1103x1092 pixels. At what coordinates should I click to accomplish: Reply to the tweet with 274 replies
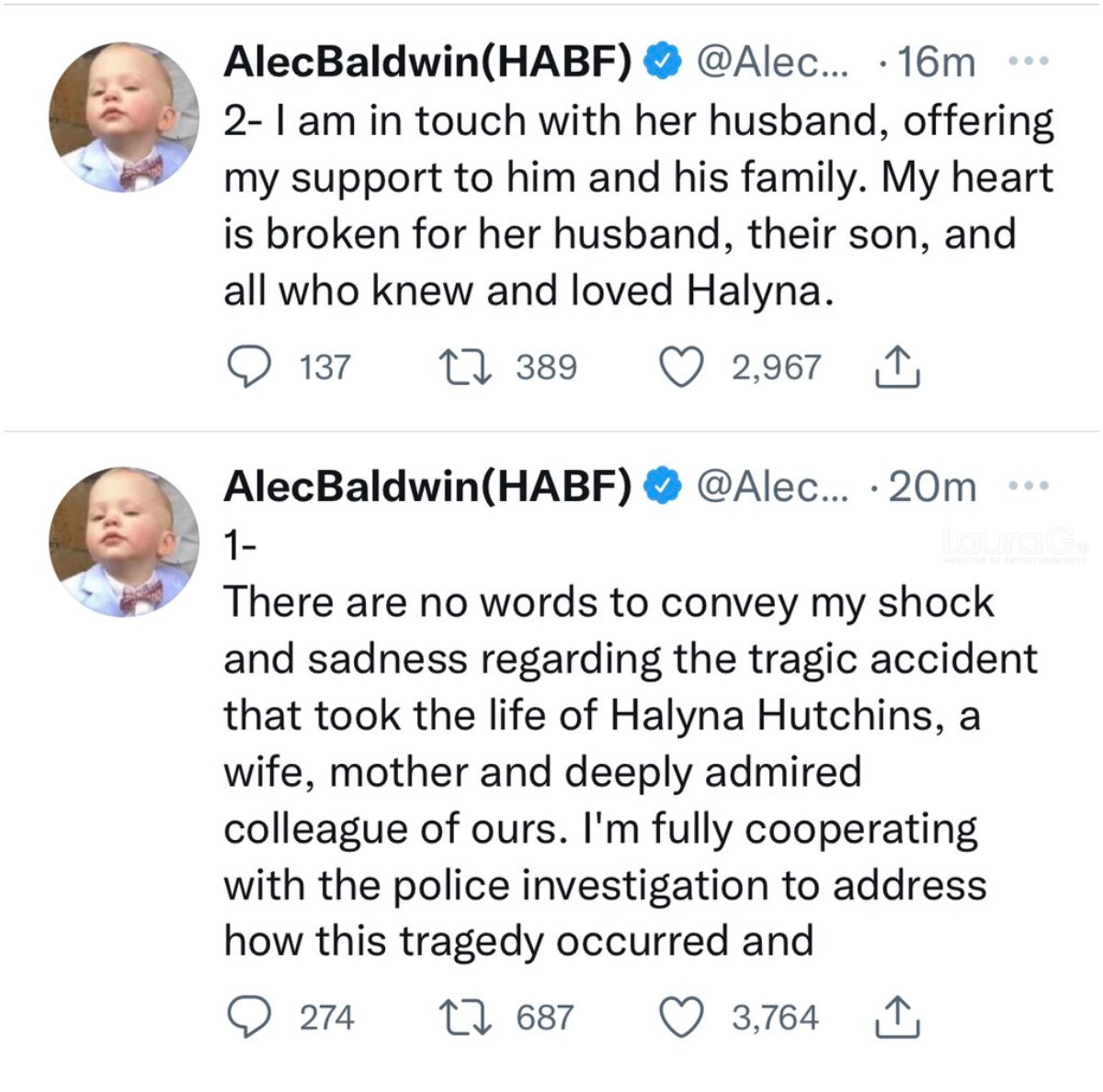pos(248,1018)
